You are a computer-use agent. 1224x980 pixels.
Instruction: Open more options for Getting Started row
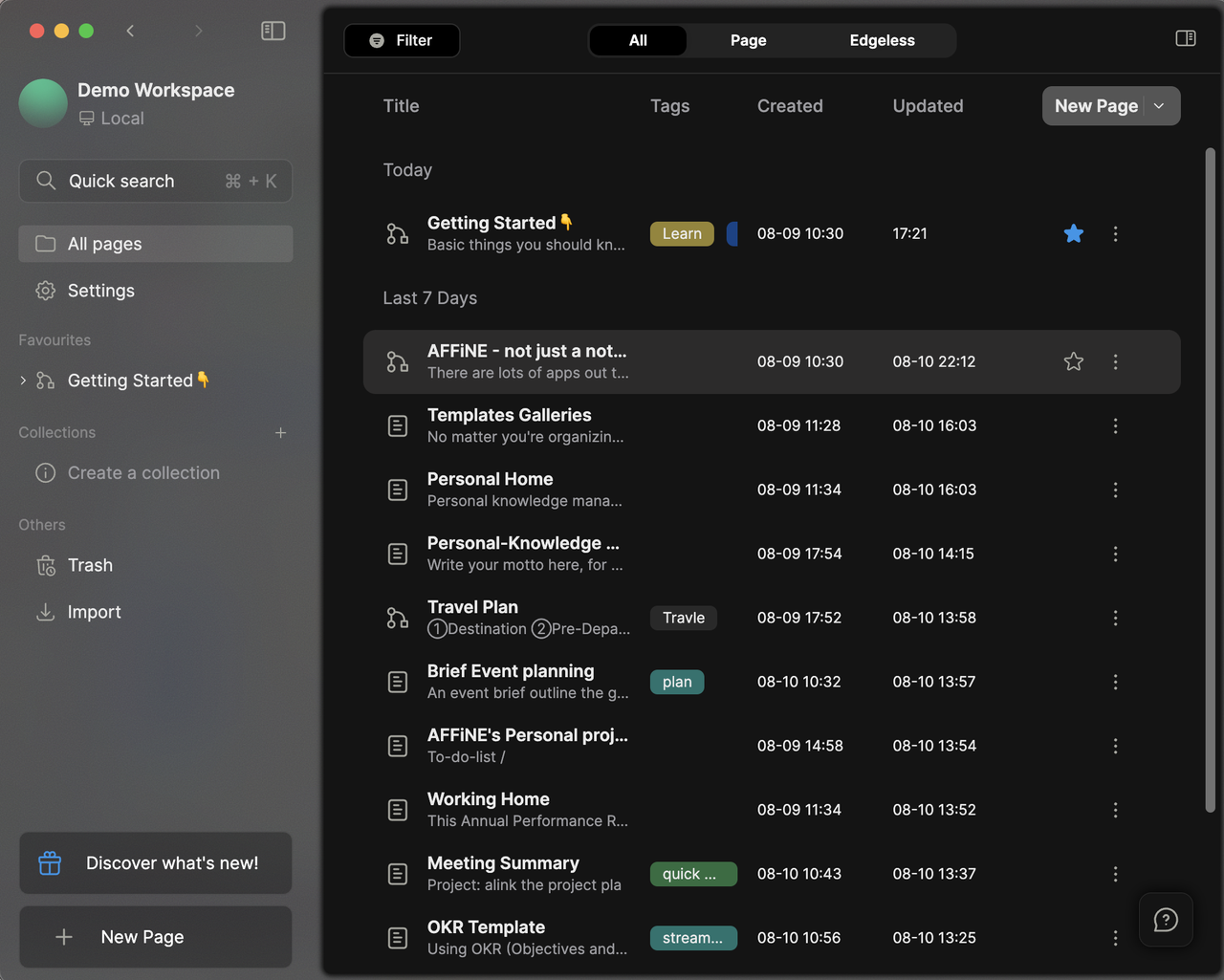point(1115,233)
